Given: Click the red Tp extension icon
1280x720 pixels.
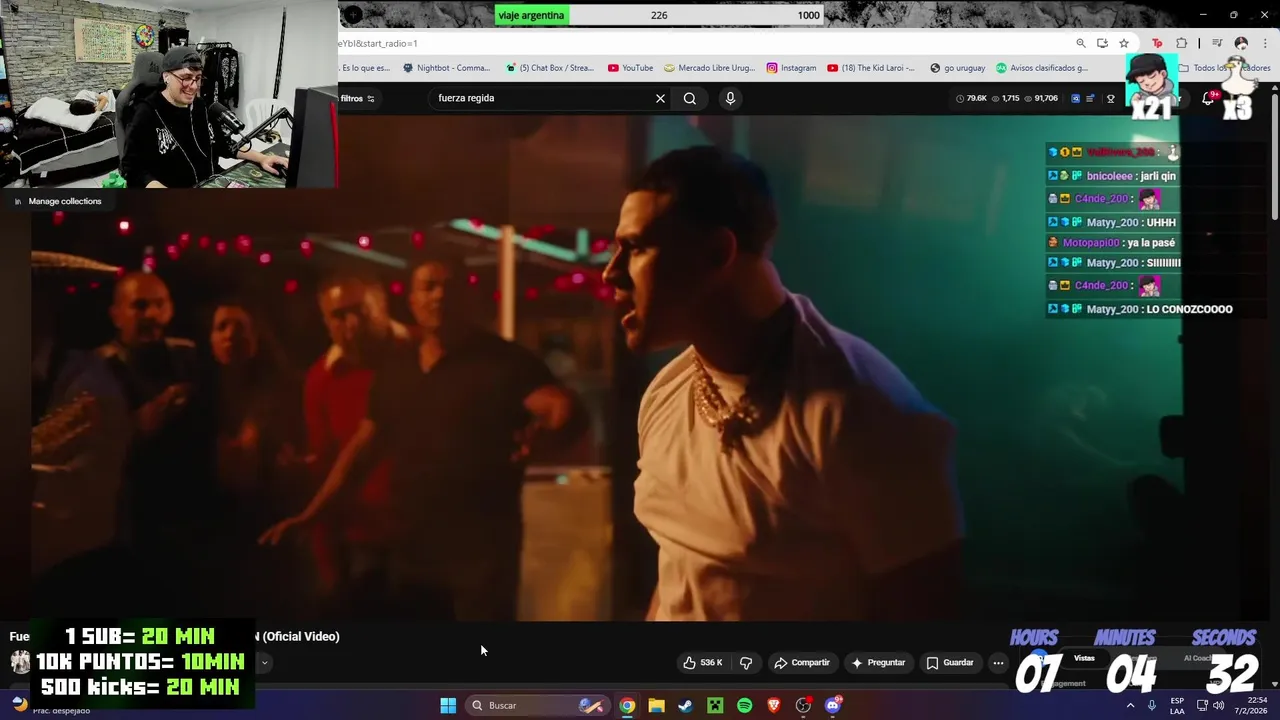Looking at the screenshot, I should click(x=1157, y=43).
